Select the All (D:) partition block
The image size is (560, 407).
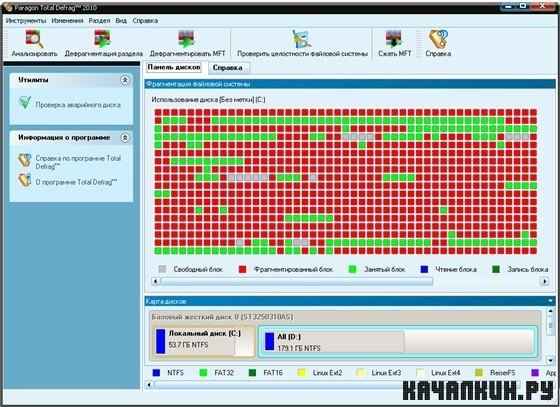pyautogui.click(x=398, y=342)
